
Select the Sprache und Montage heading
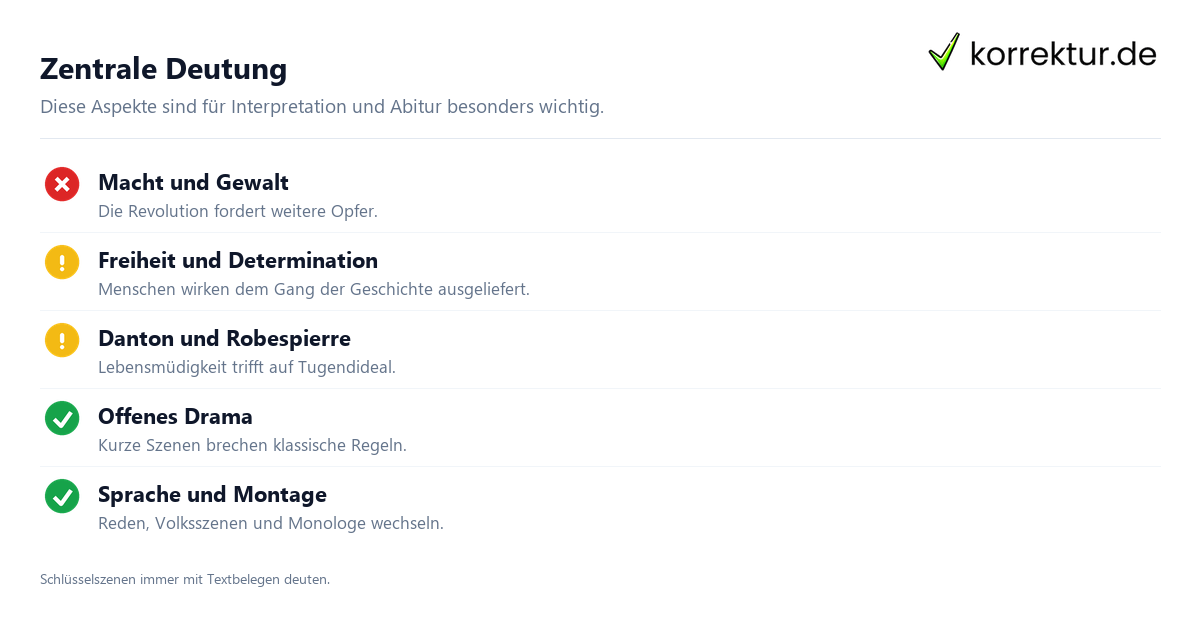point(212,494)
